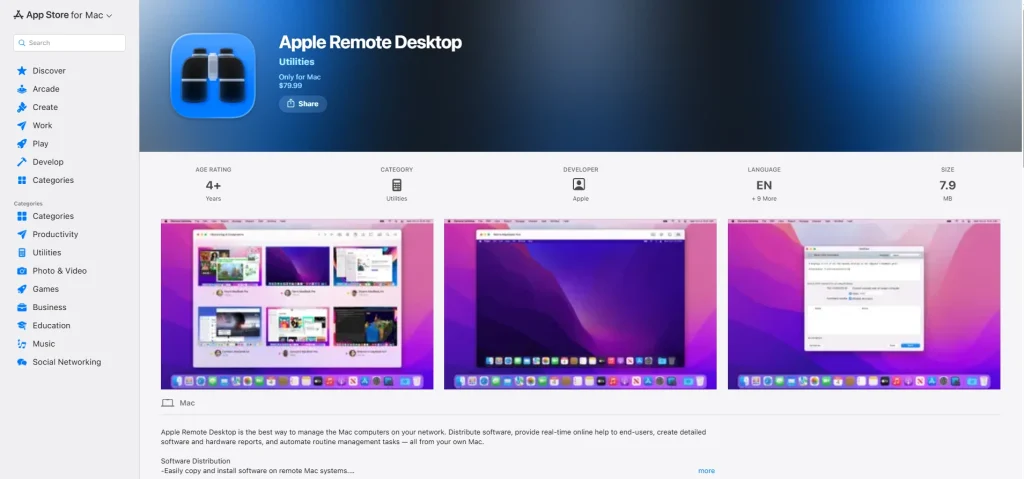
Task: Expand description with the more link
Action: (706, 471)
